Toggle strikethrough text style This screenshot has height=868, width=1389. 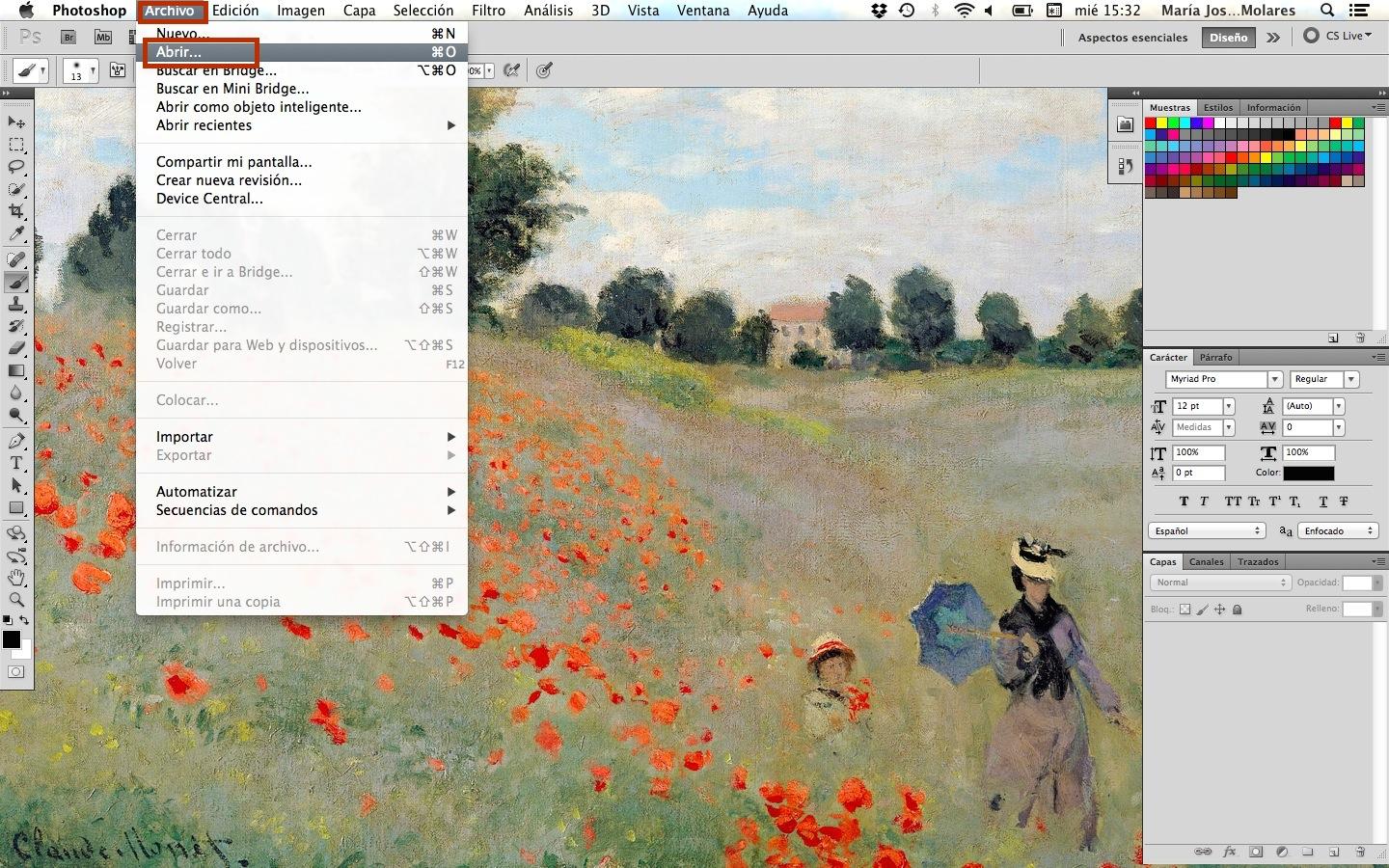[x=1344, y=502]
